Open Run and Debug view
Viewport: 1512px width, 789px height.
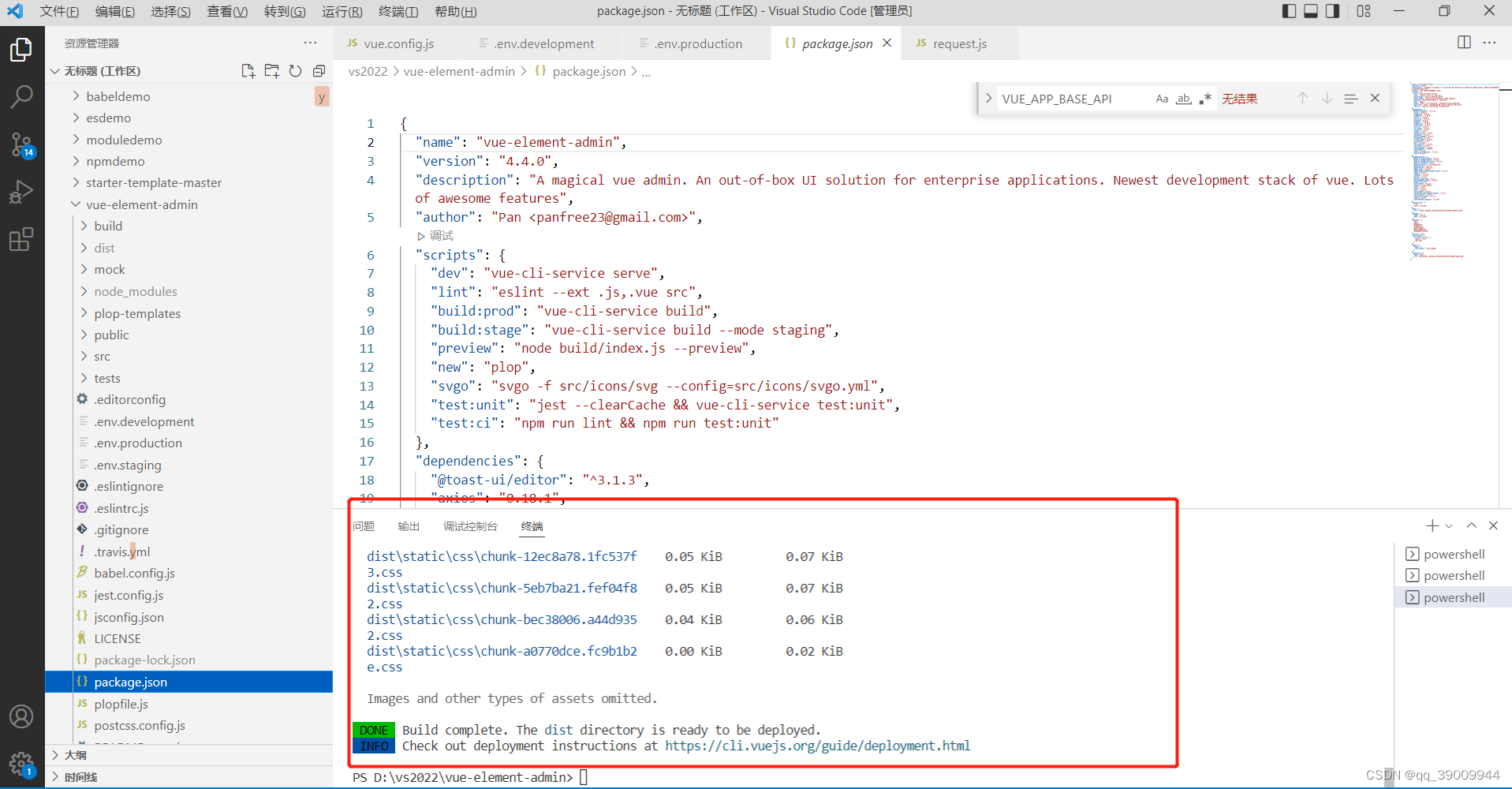coord(21,192)
